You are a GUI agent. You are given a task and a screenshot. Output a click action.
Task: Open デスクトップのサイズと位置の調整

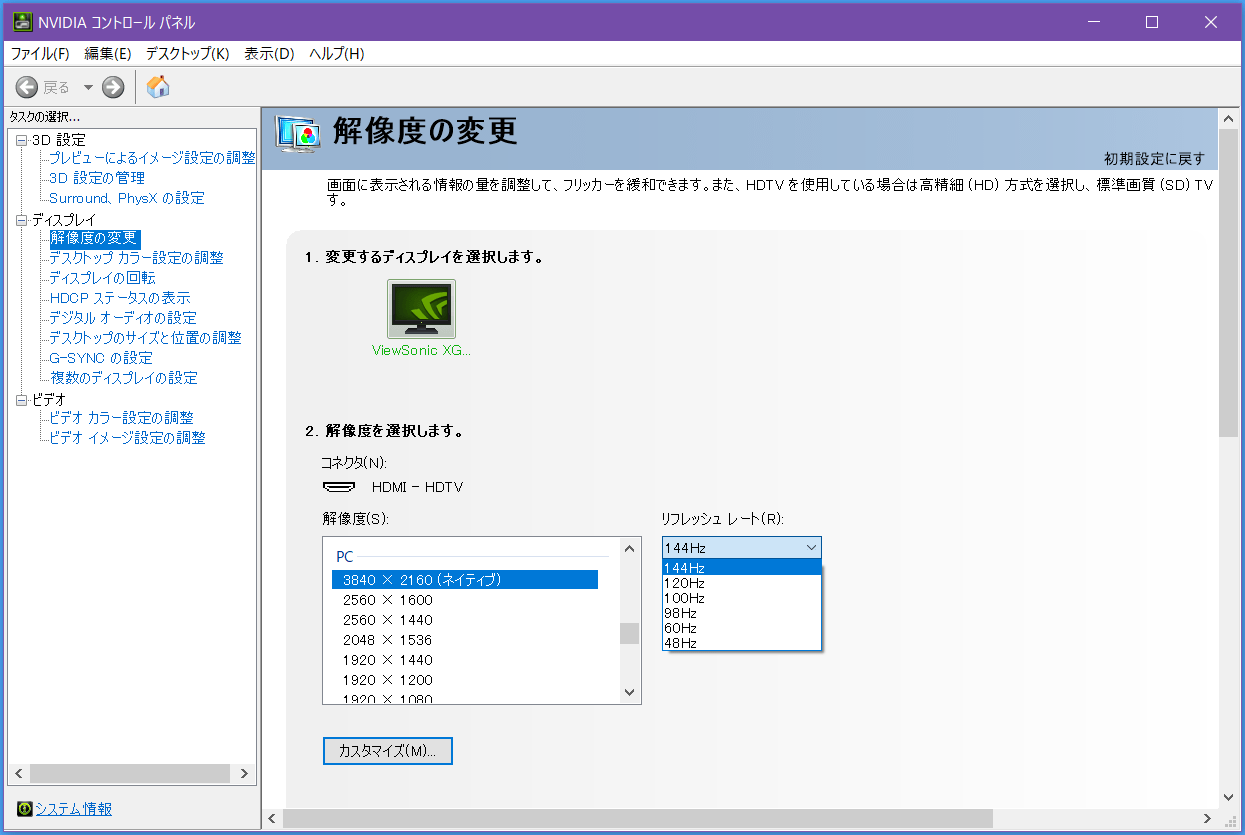tap(146, 338)
